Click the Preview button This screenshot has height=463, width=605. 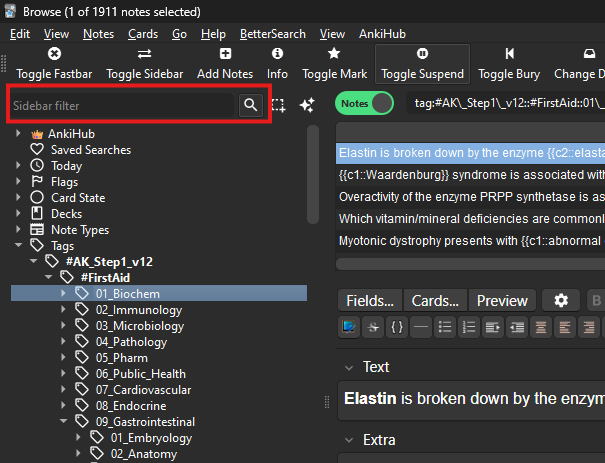[x=501, y=301]
